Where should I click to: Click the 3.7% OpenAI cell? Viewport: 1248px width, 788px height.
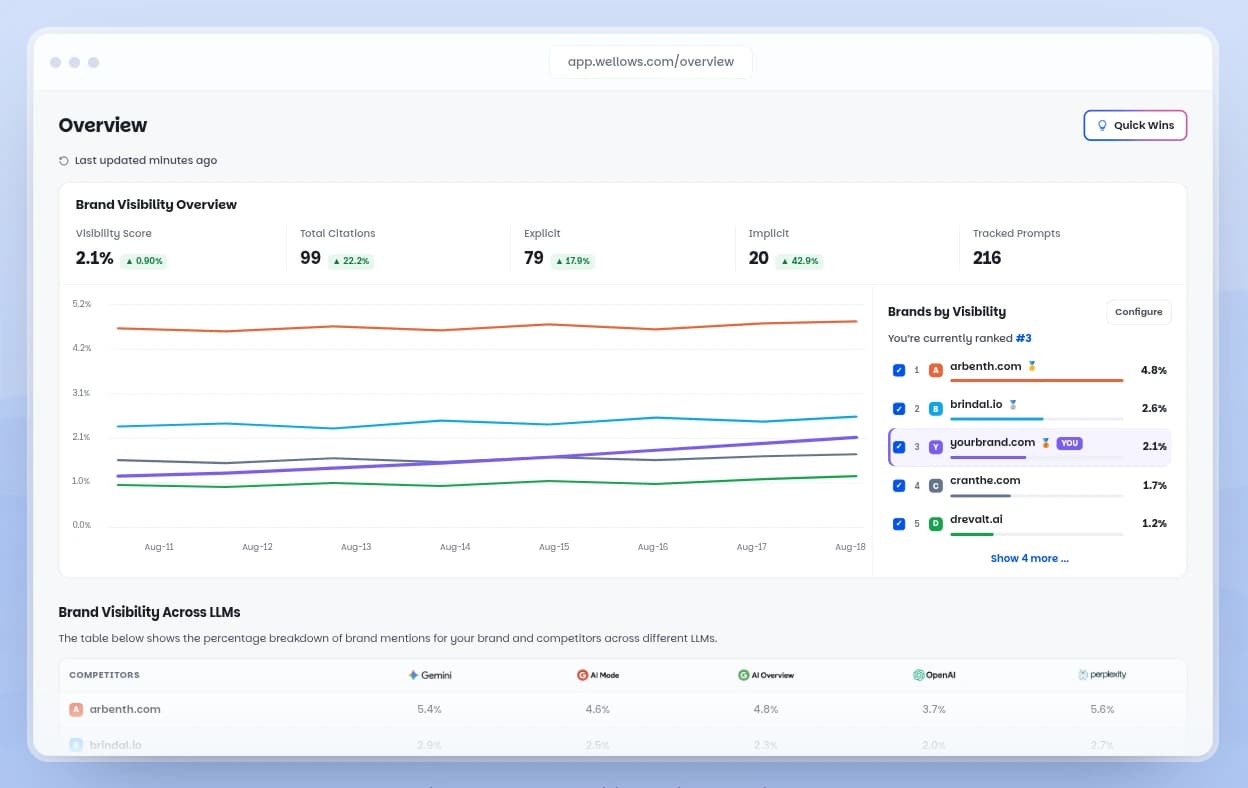[x=934, y=709]
